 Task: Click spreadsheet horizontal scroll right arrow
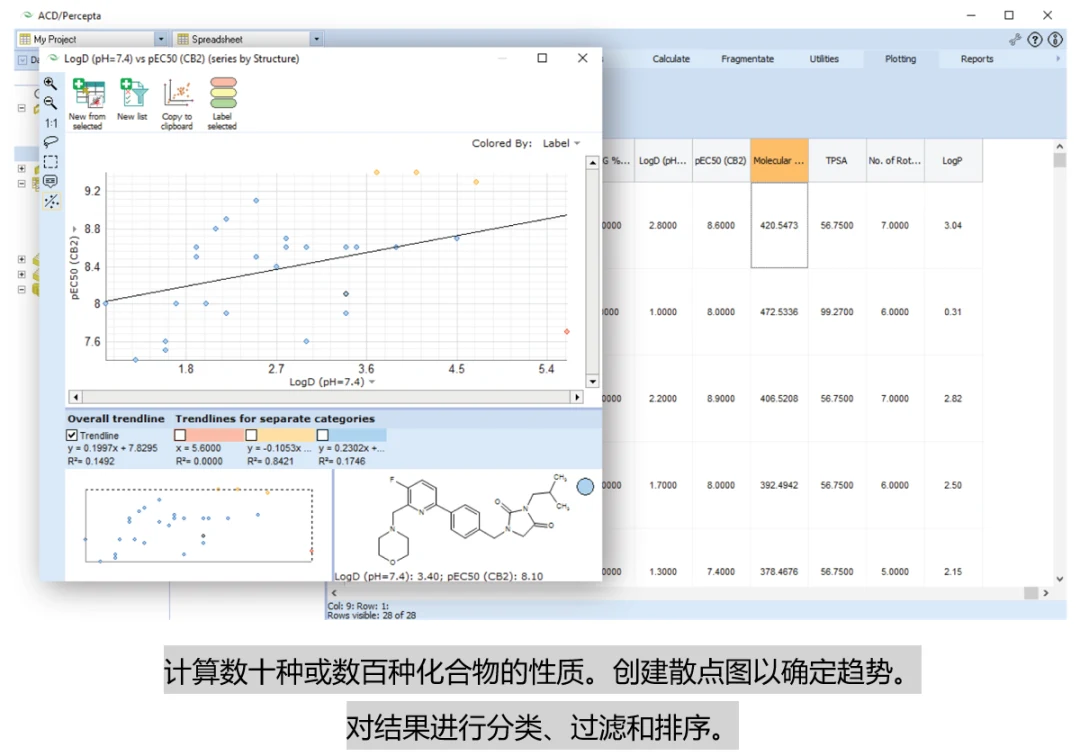point(1046,593)
